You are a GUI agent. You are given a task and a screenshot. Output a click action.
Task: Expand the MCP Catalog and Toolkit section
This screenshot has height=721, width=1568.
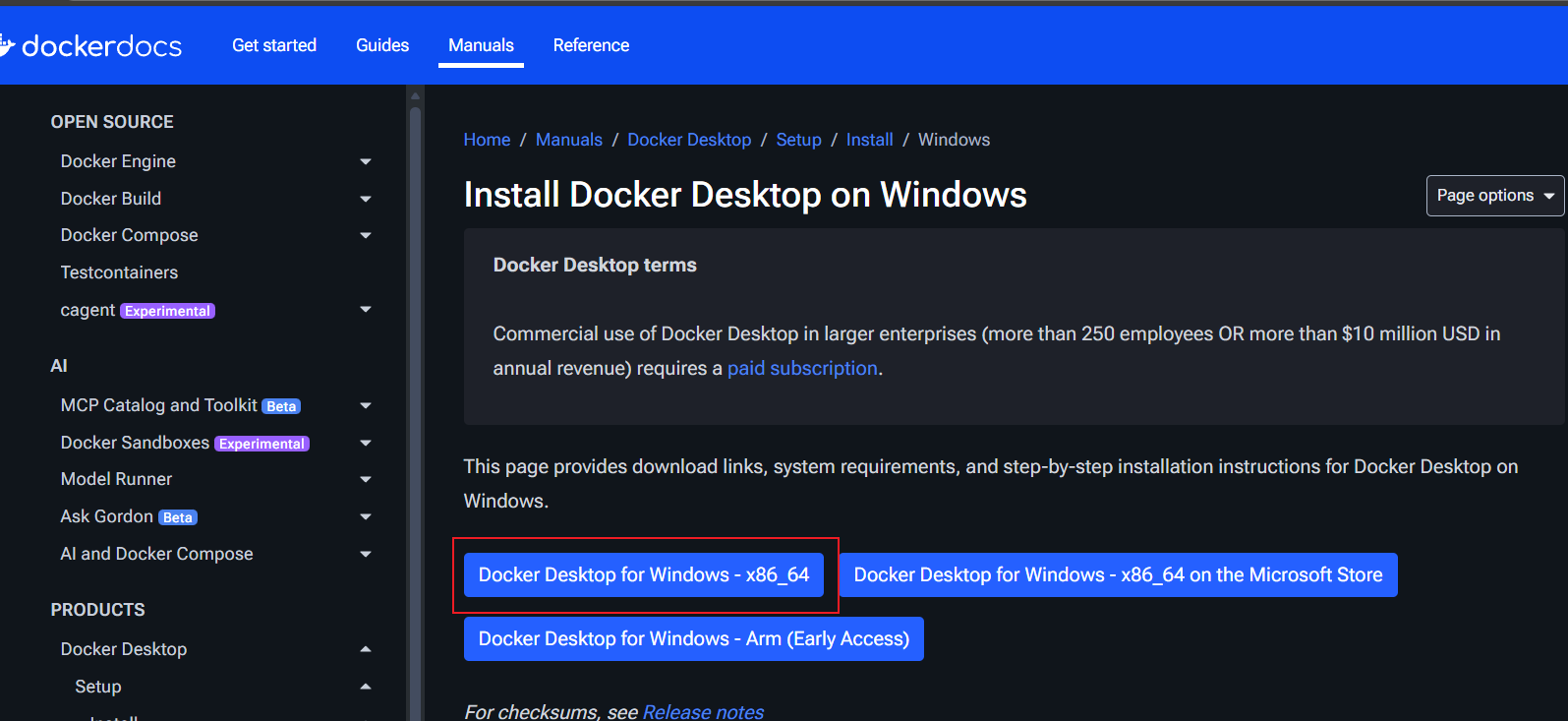366,405
